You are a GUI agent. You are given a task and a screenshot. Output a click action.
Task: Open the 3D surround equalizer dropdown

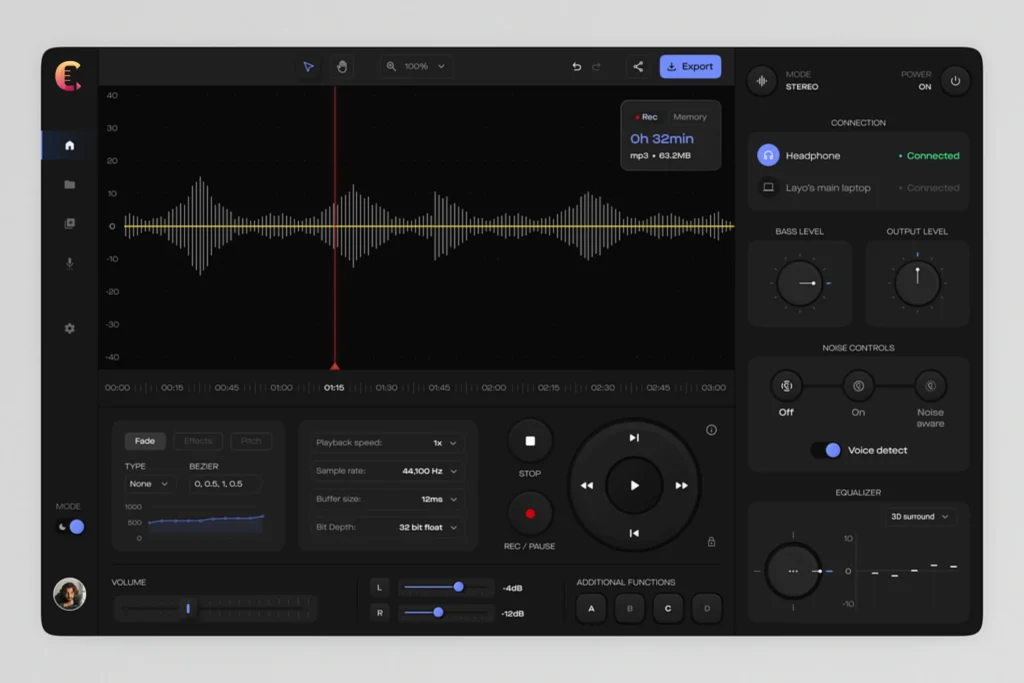918,517
